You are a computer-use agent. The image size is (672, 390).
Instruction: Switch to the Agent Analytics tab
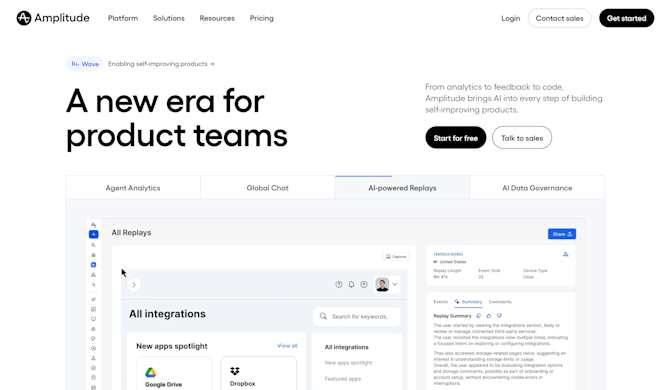pos(133,188)
